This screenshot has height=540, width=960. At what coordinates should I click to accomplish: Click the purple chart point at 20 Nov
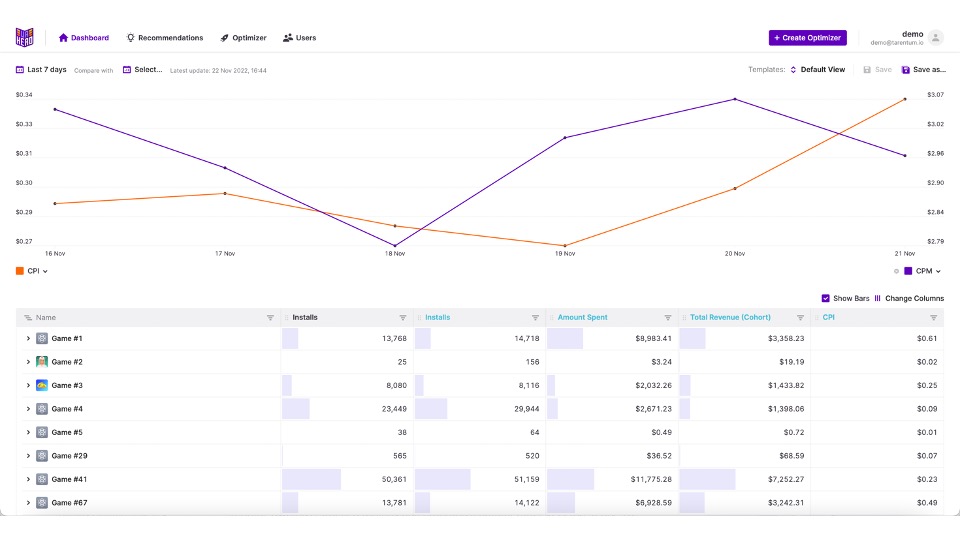coord(735,99)
